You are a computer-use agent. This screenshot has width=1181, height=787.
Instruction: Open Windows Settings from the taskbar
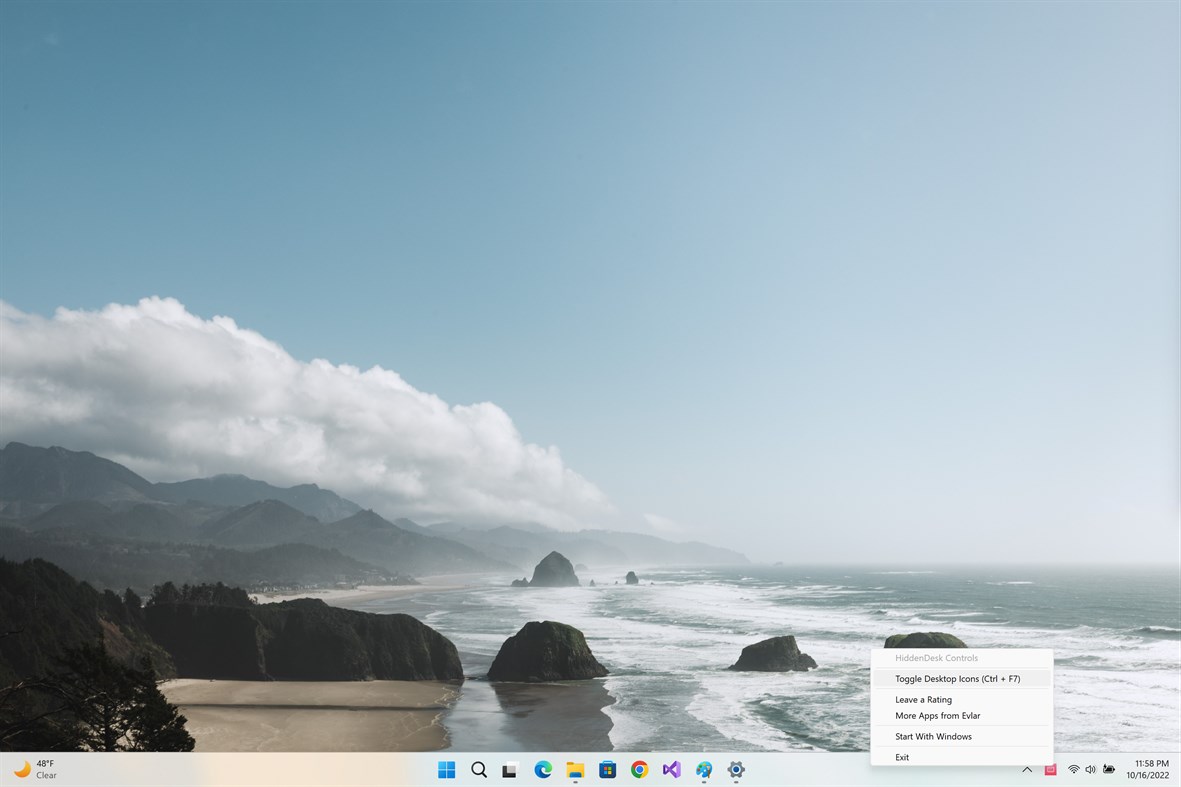point(736,770)
